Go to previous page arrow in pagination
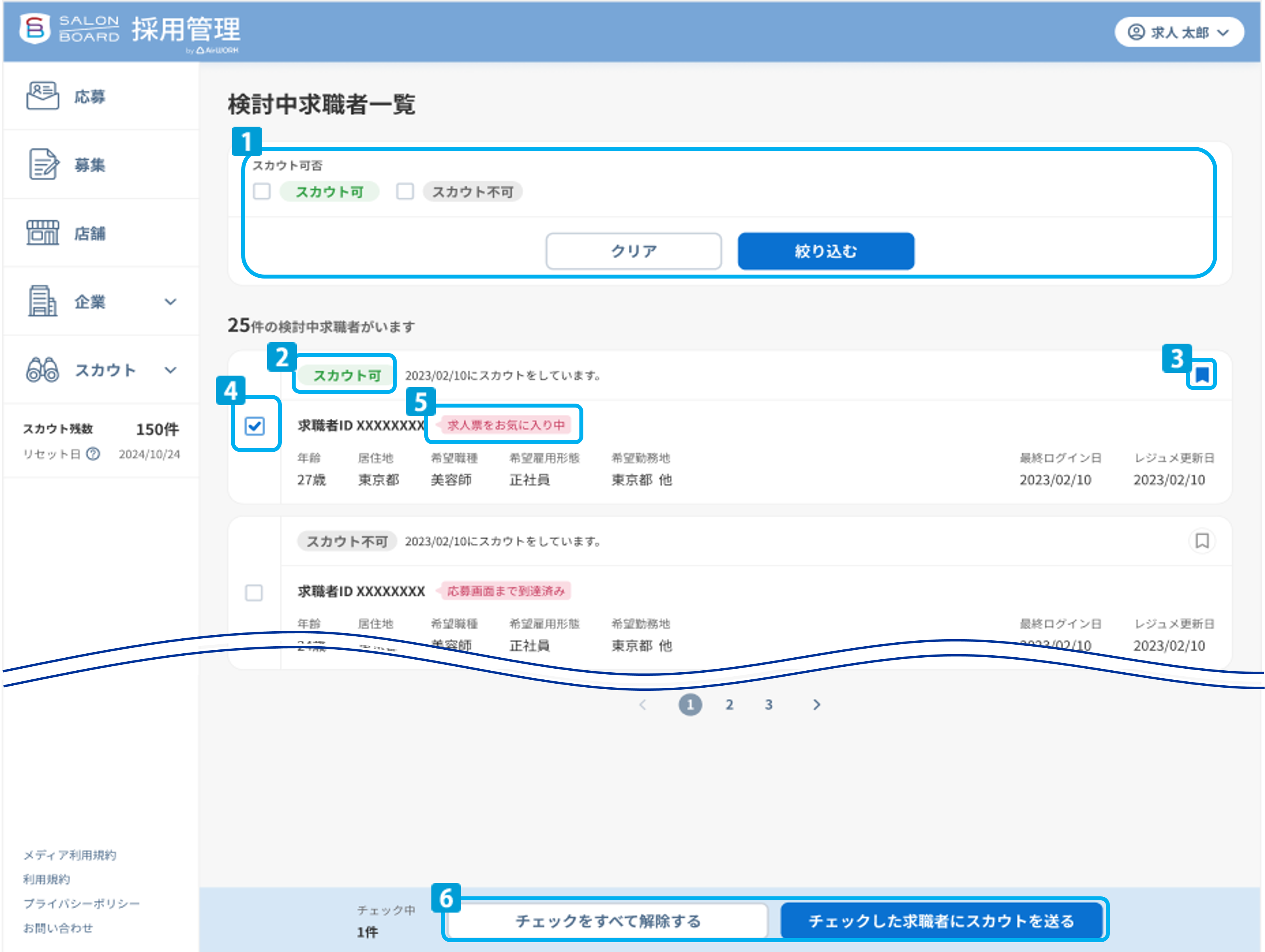 [x=643, y=704]
